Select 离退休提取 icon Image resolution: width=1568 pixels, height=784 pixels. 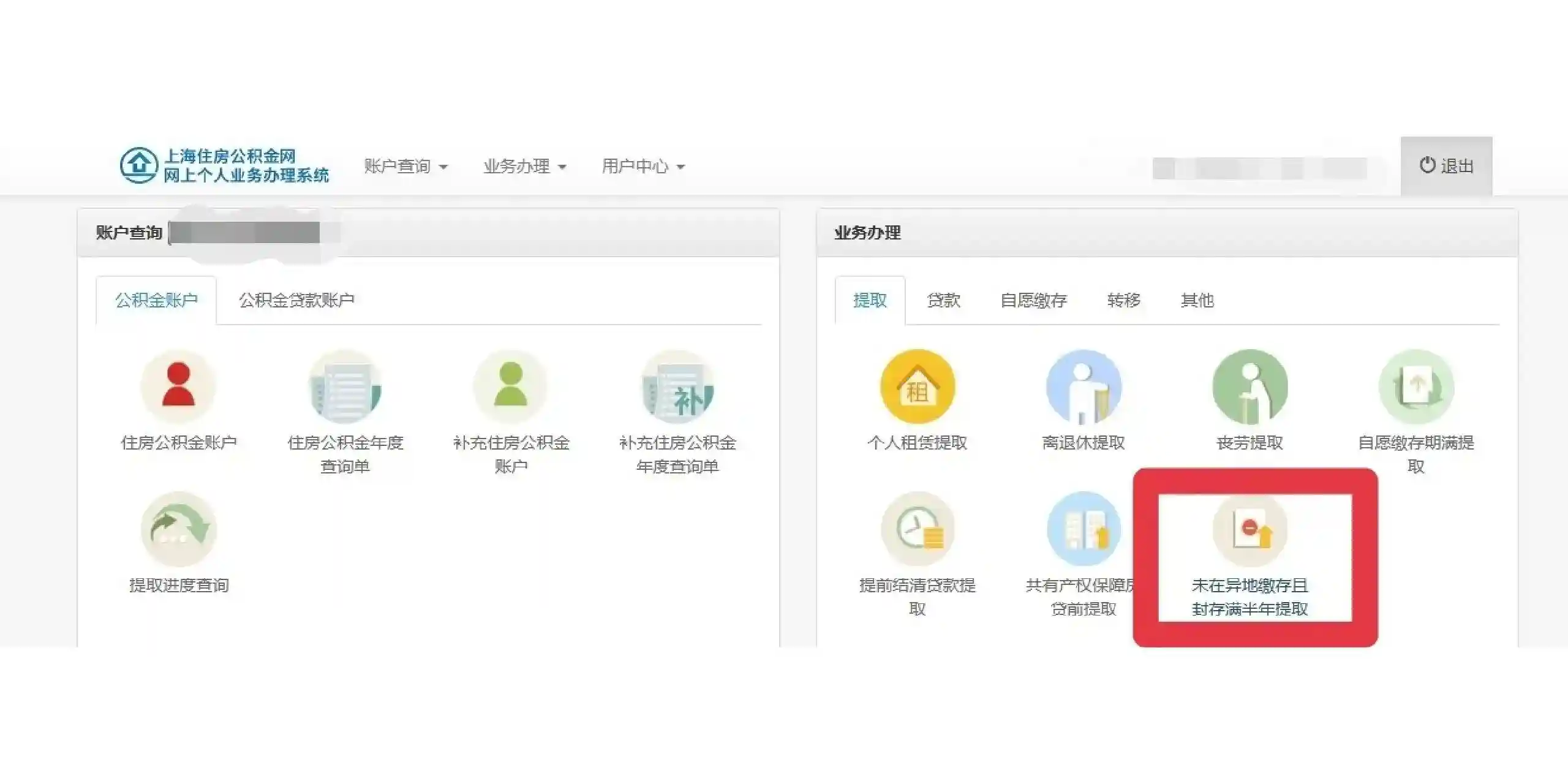pyautogui.click(x=1084, y=386)
